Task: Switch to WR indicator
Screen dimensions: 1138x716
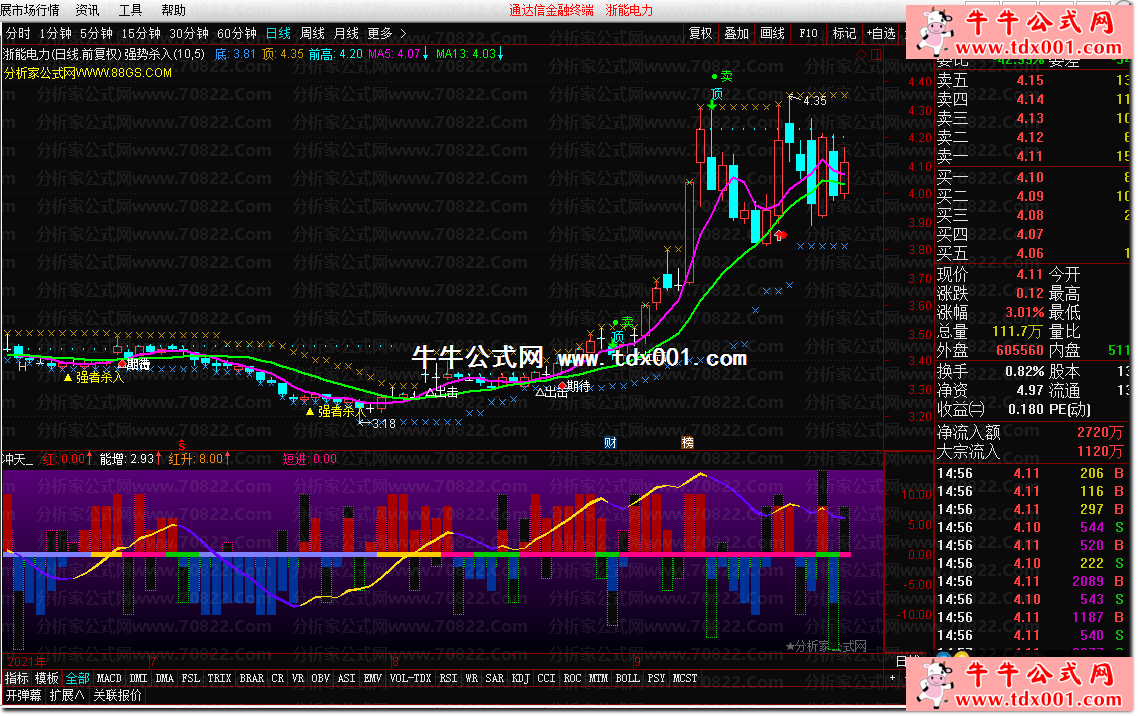Action: pos(471,678)
